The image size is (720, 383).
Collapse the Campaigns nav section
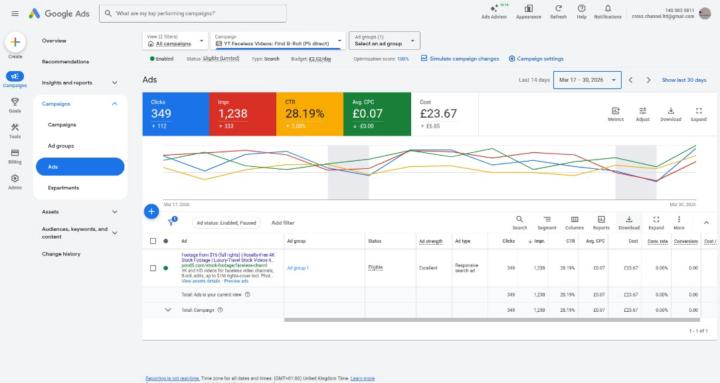[x=114, y=104]
